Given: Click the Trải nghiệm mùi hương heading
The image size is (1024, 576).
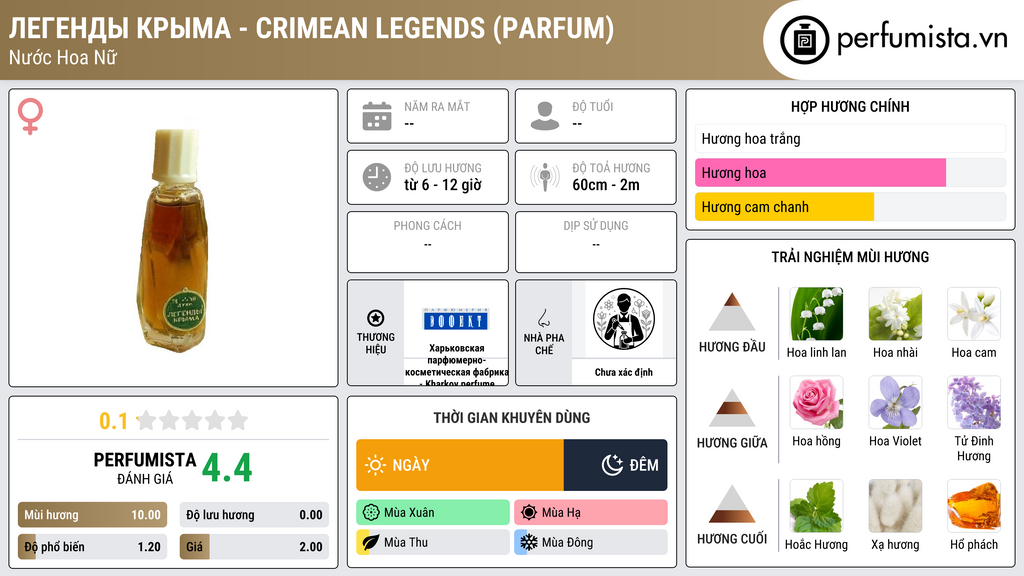Looking at the screenshot, I should point(850,257).
